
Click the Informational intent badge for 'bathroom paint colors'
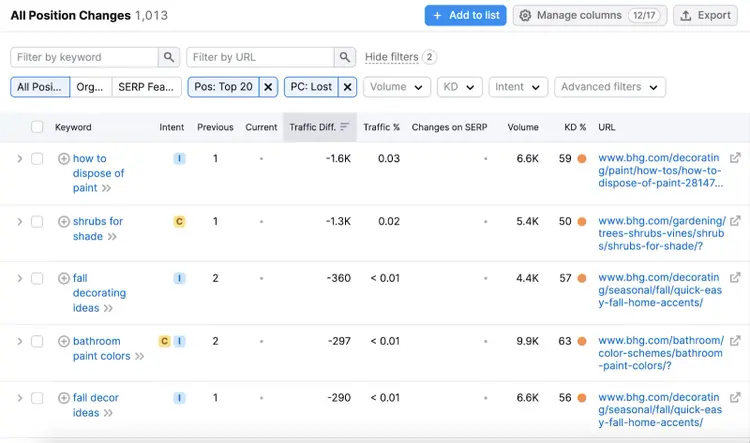[x=179, y=341]
